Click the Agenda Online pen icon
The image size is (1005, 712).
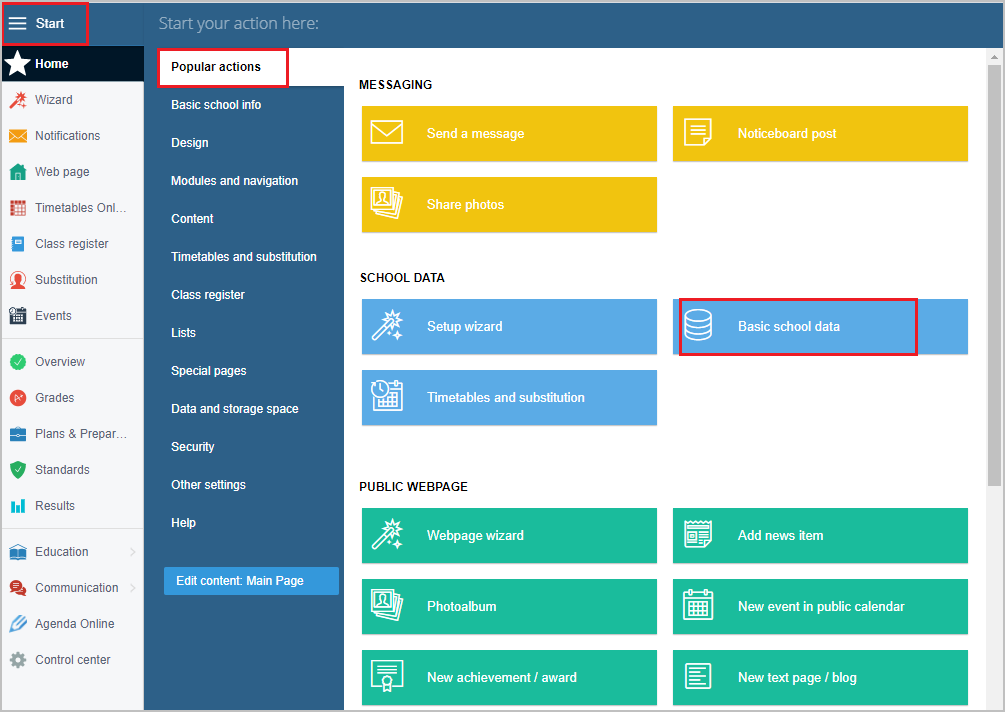(18, 624)
